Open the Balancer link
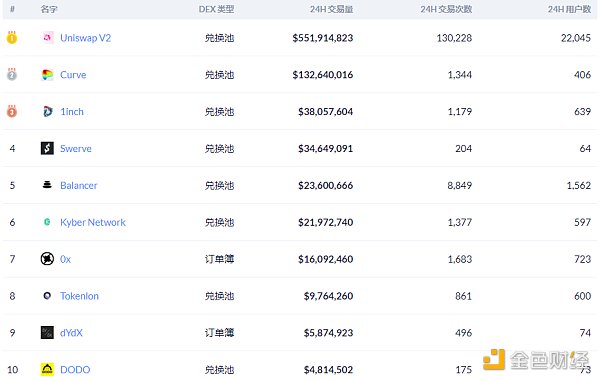600x381 pixels. point(79,186)
